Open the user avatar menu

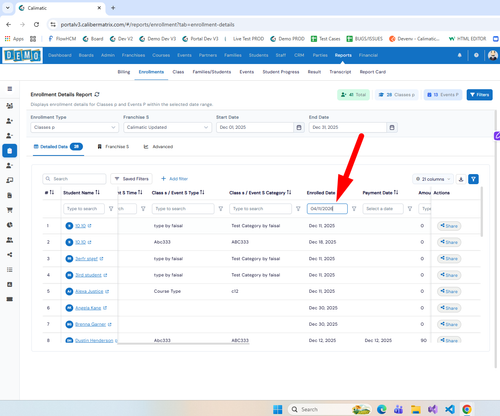[x=493, y=55]
